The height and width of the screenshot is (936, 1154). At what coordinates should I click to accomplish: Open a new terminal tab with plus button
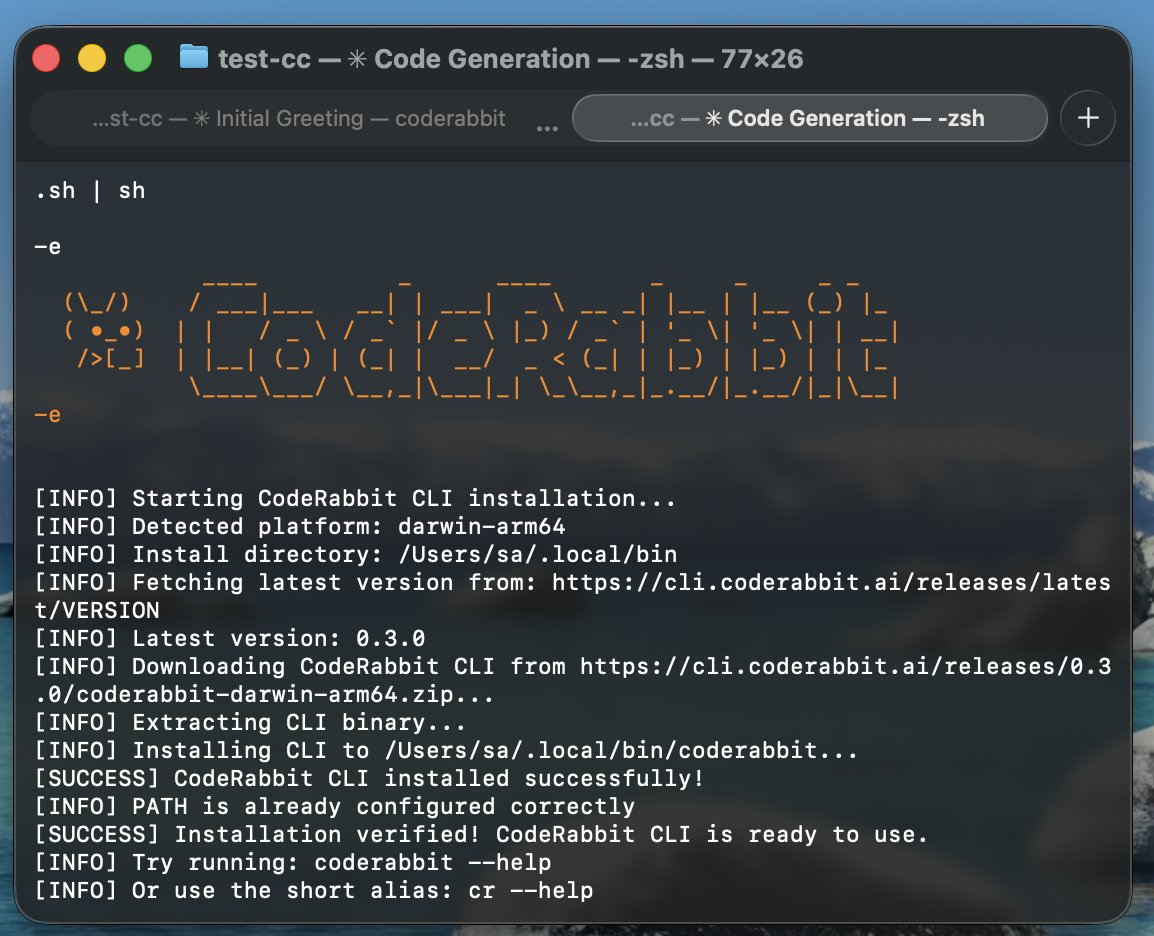1087,118
